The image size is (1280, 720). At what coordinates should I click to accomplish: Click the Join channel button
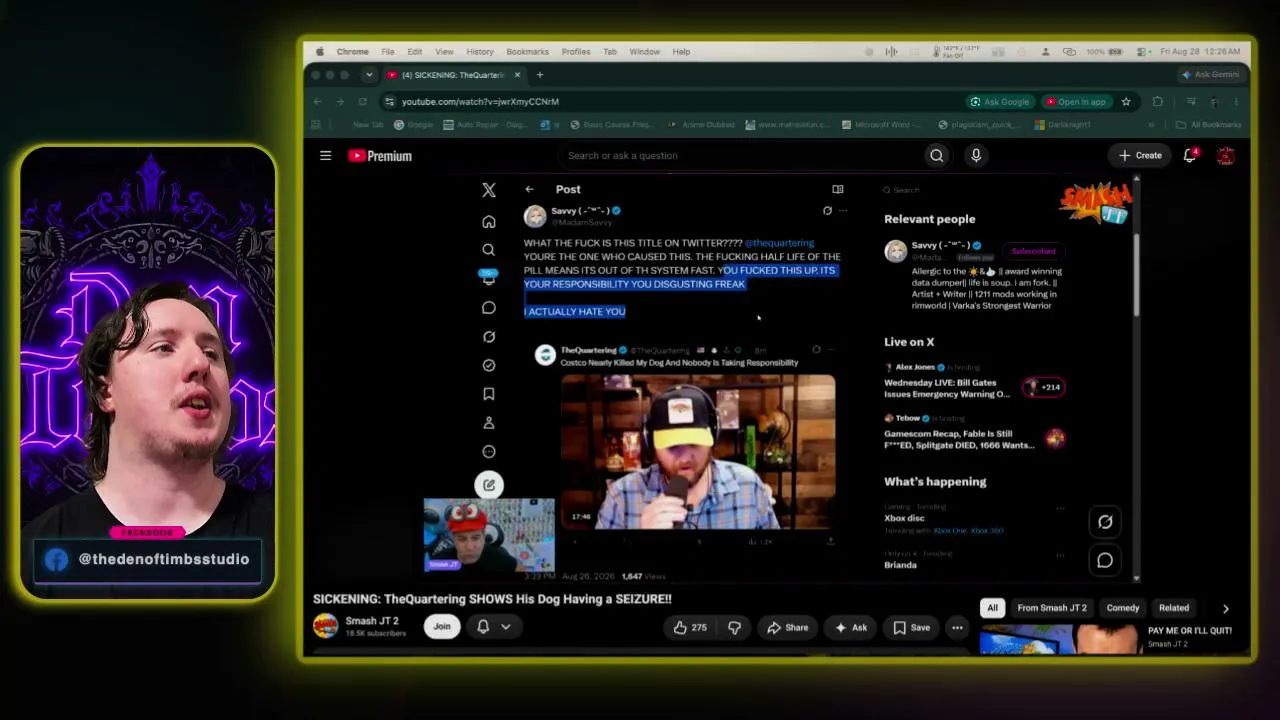pos(442,626)
